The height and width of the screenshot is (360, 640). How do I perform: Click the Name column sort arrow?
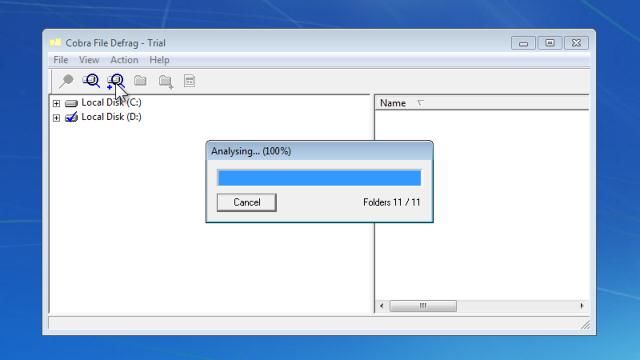420,103
